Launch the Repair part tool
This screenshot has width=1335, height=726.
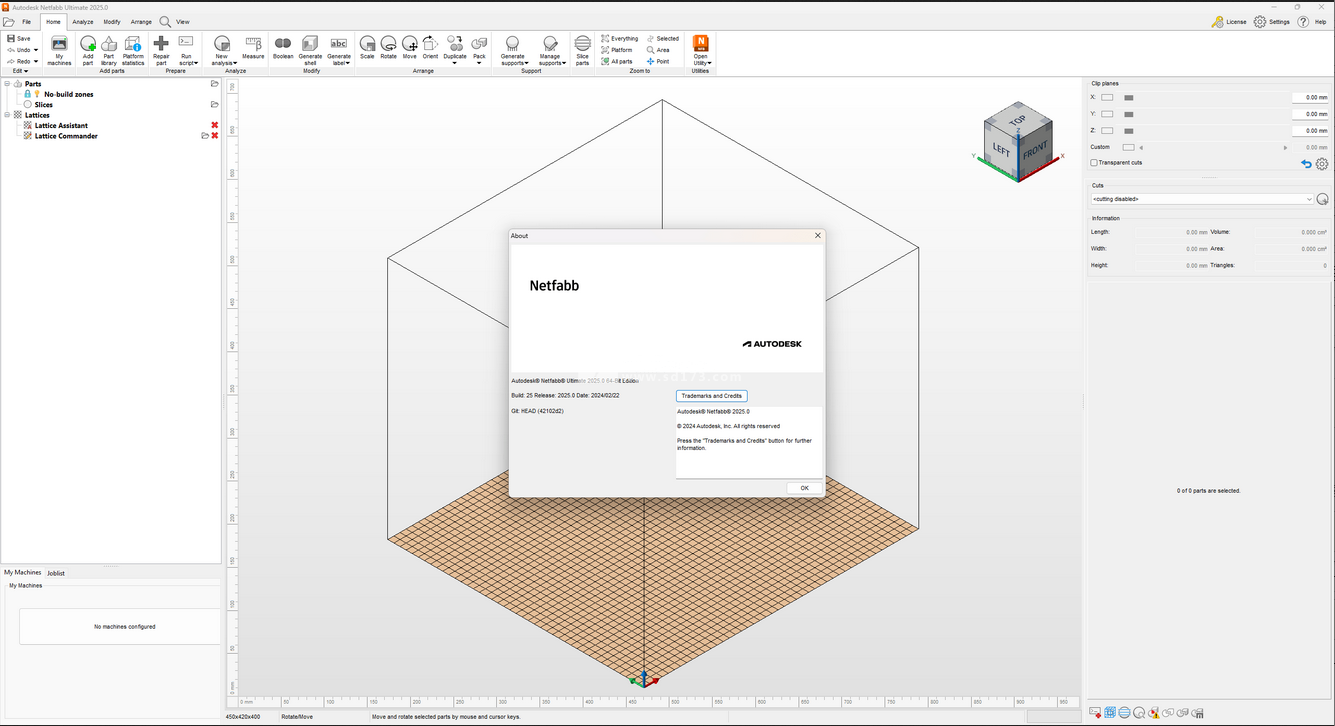(x=161, y=49)
